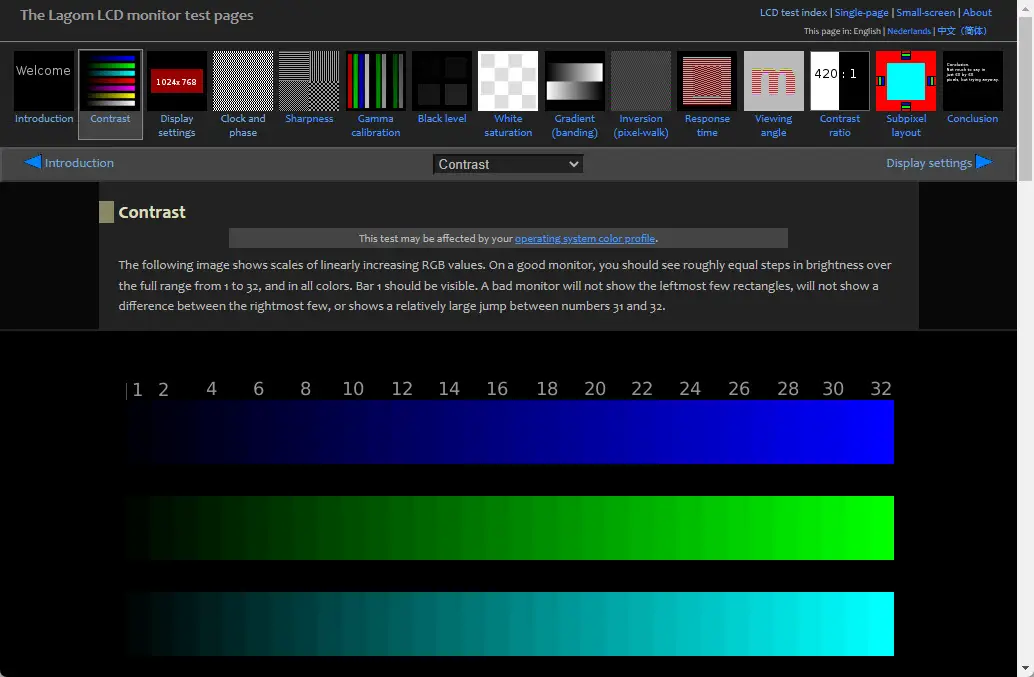Open the Sharpness test icon
Screen dimensions: 1034x677
309,81
